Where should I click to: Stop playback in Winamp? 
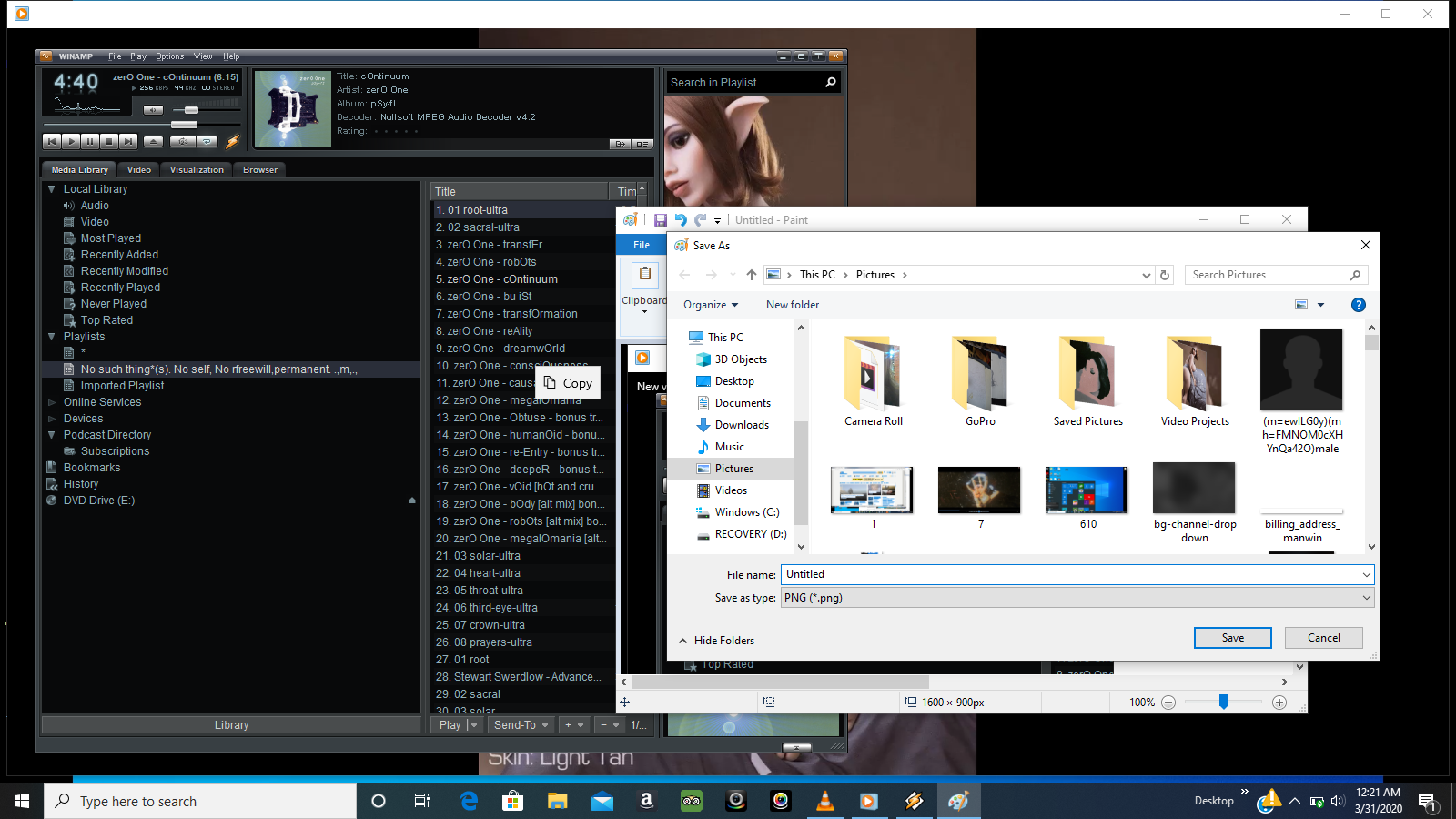click(109, 141)
